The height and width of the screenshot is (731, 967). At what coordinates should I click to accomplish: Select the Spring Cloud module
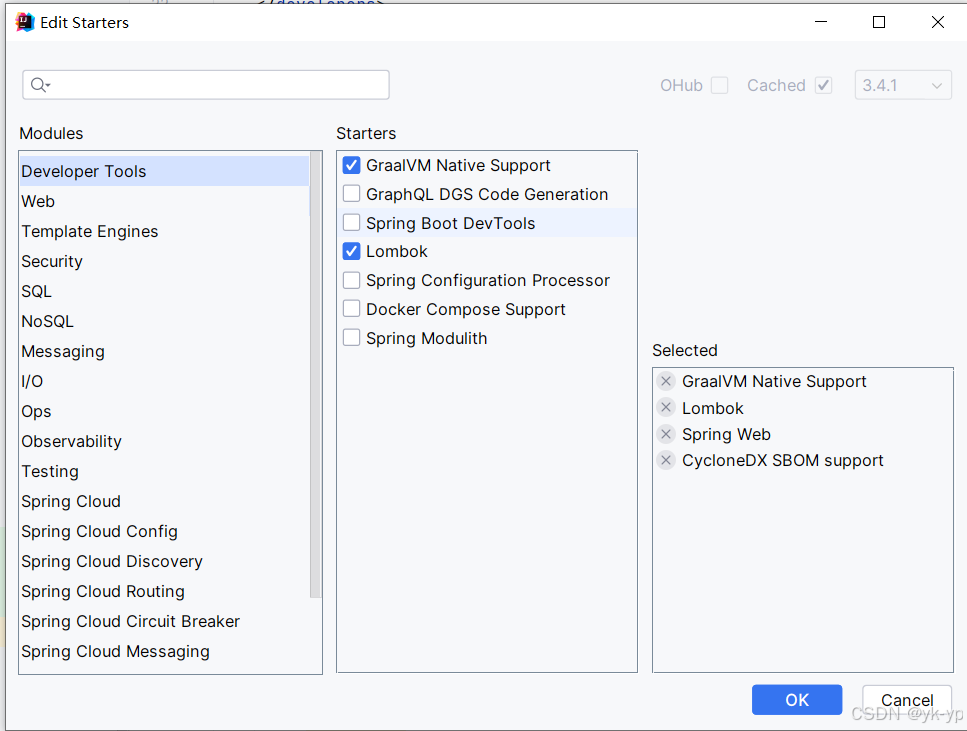point(164,502)
